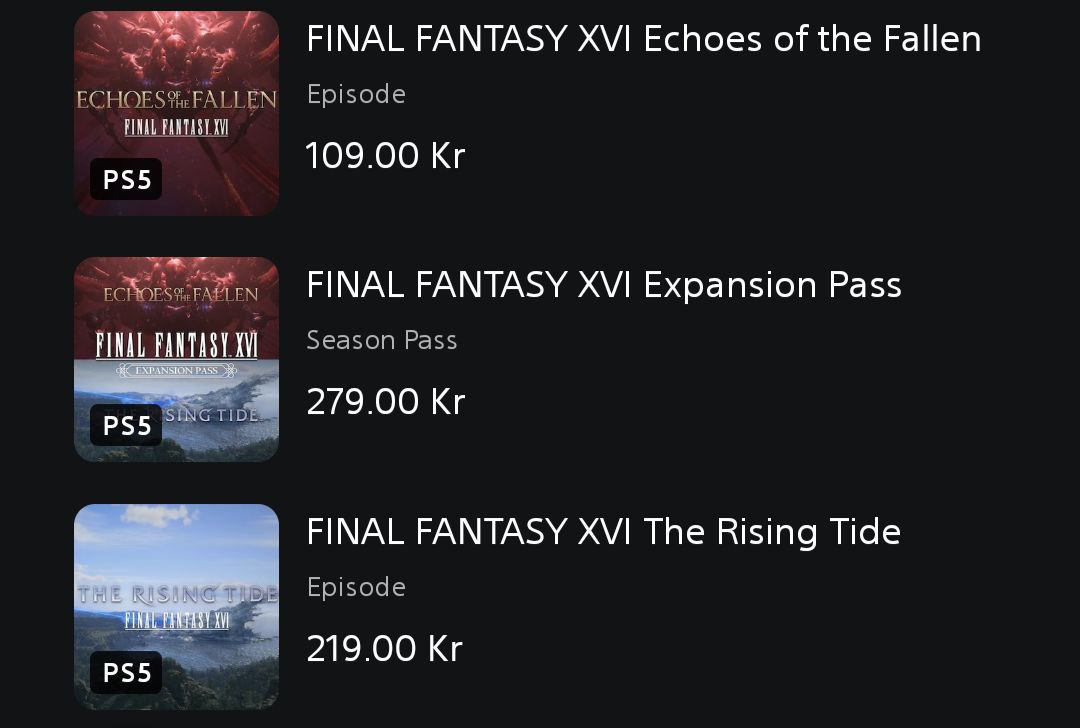The width and height of the screenshot is (1080, 728).
Task: Click the Final Fantasy XVI logo on Expansion Pass cover
Action: pos(176,346)
